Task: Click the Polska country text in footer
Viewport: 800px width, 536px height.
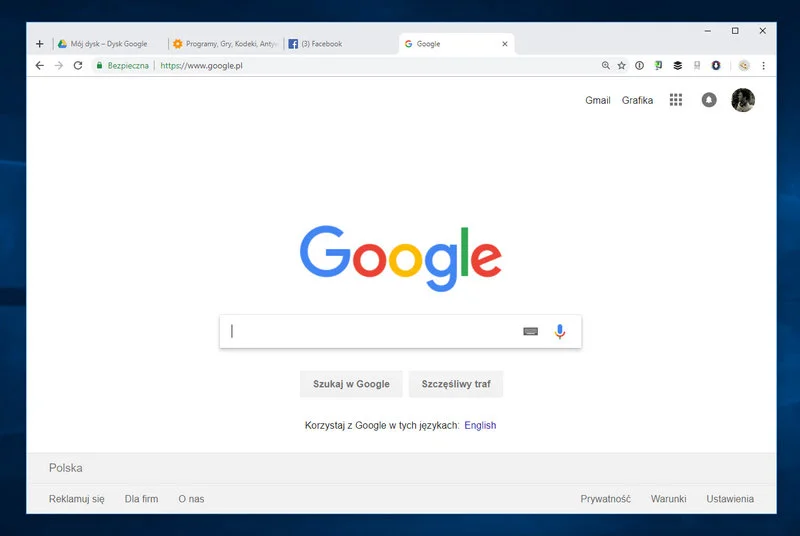Action: (66, 468)
